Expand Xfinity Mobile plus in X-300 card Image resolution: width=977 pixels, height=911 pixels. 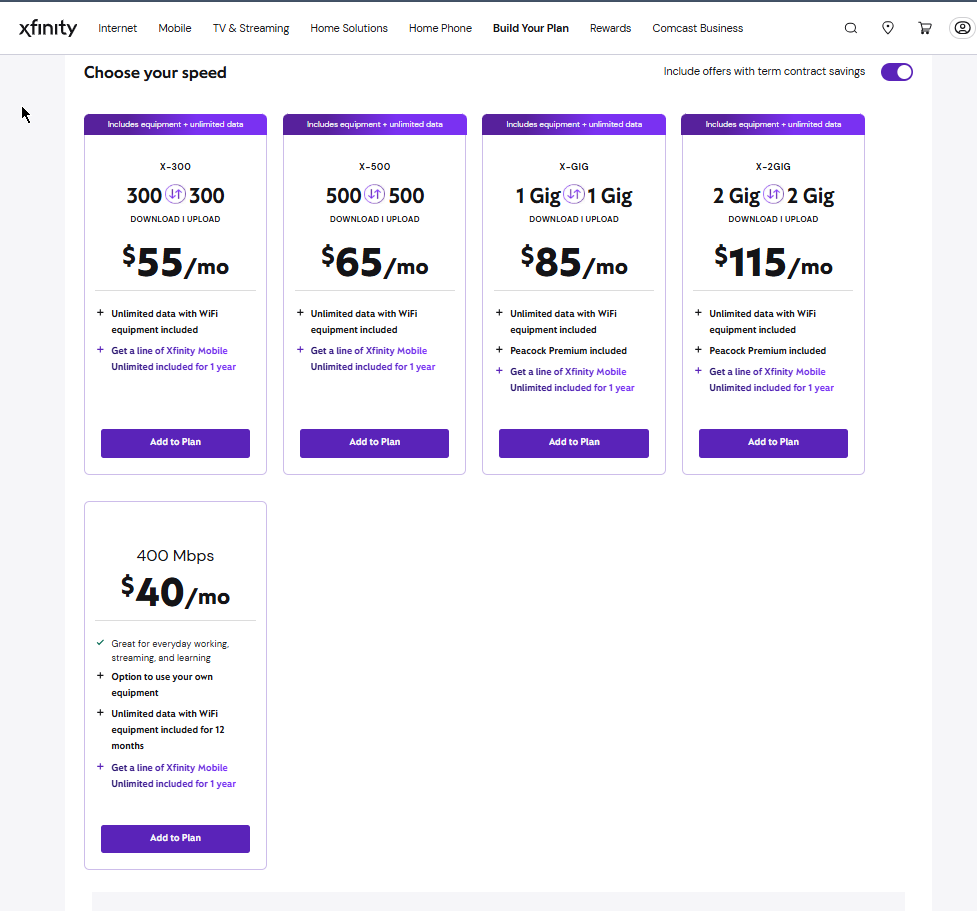[x=100, y=350]
